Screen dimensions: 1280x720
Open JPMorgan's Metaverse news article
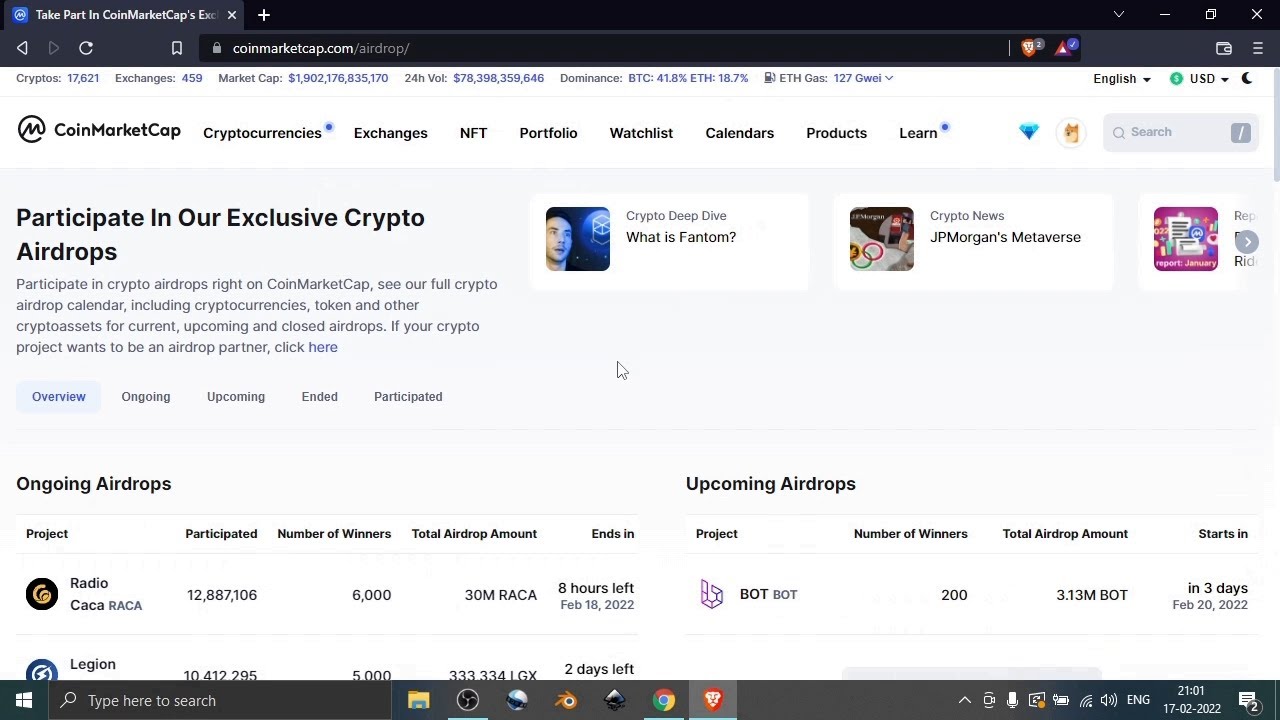(1005, 237)
